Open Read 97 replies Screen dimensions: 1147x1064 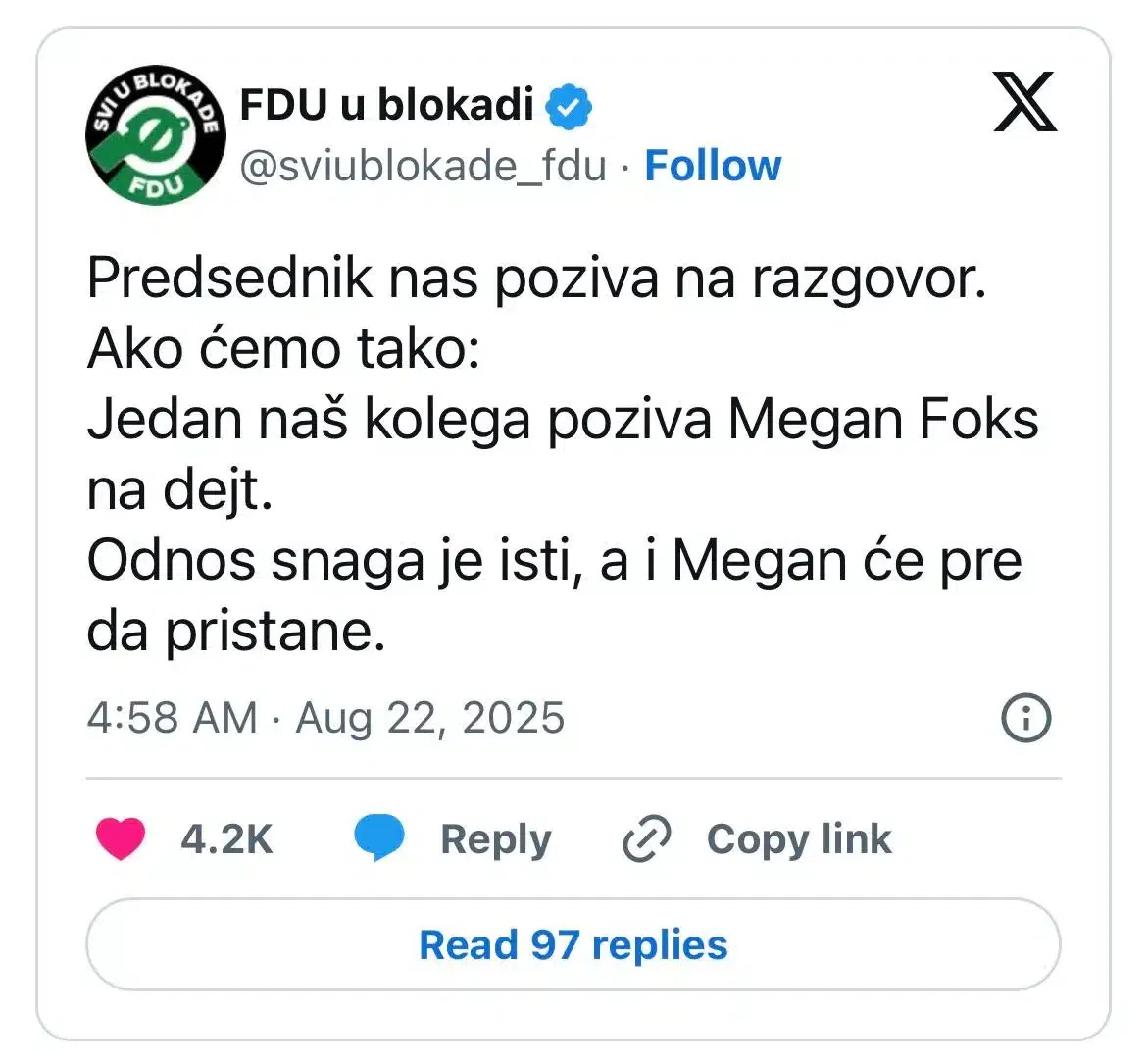[x=573, y=945]
